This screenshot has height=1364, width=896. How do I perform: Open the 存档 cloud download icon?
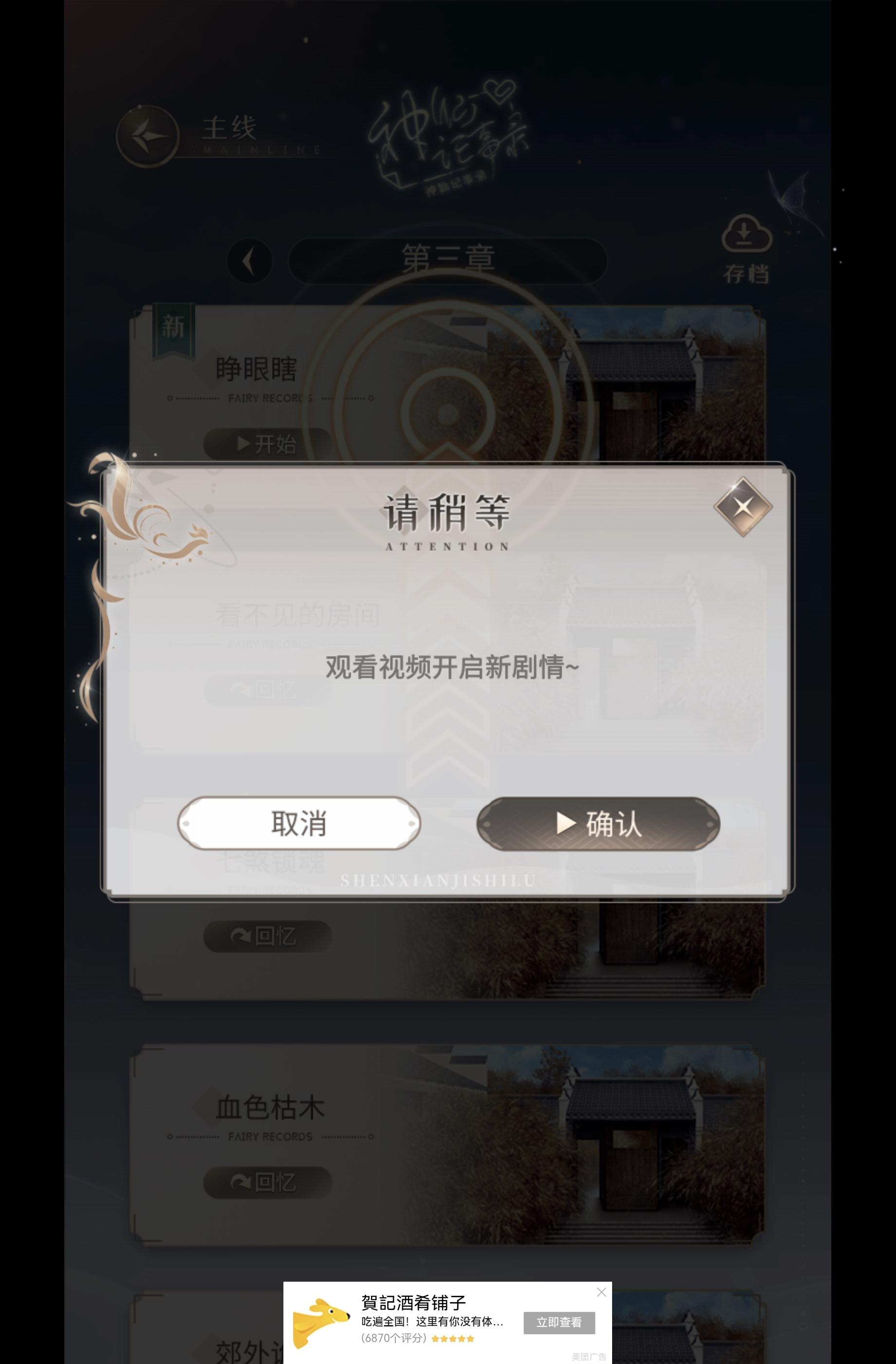(746, 234)
